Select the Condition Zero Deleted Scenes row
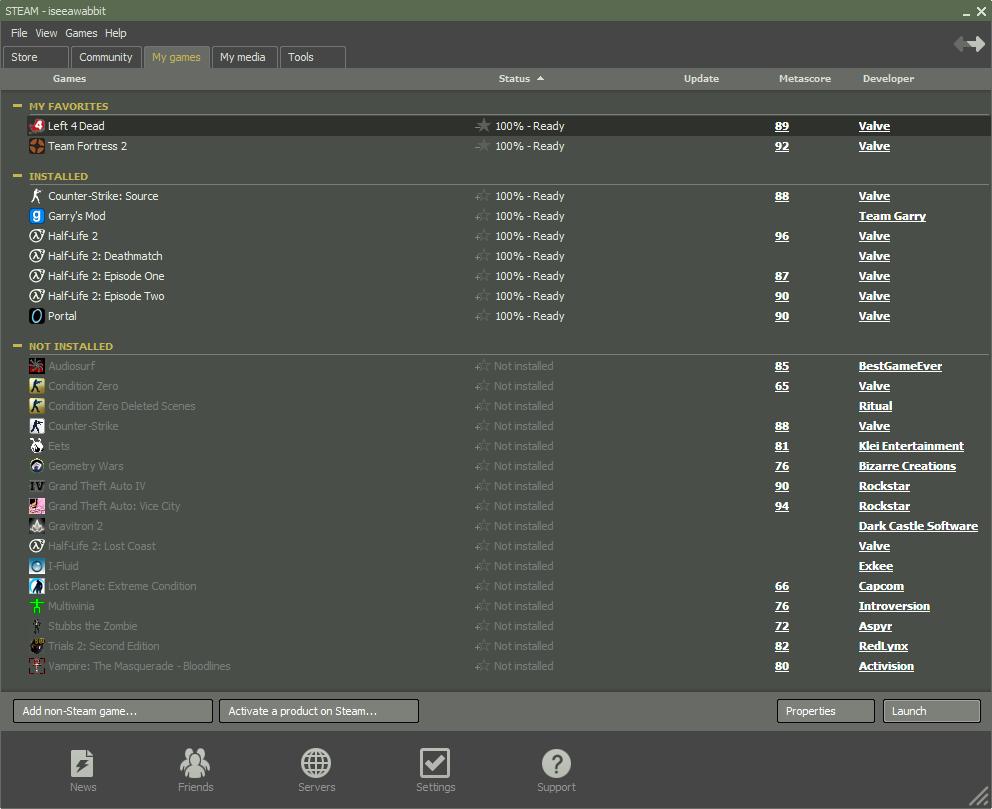Viewport: 992px width, 809px height. tap(509, 406)
